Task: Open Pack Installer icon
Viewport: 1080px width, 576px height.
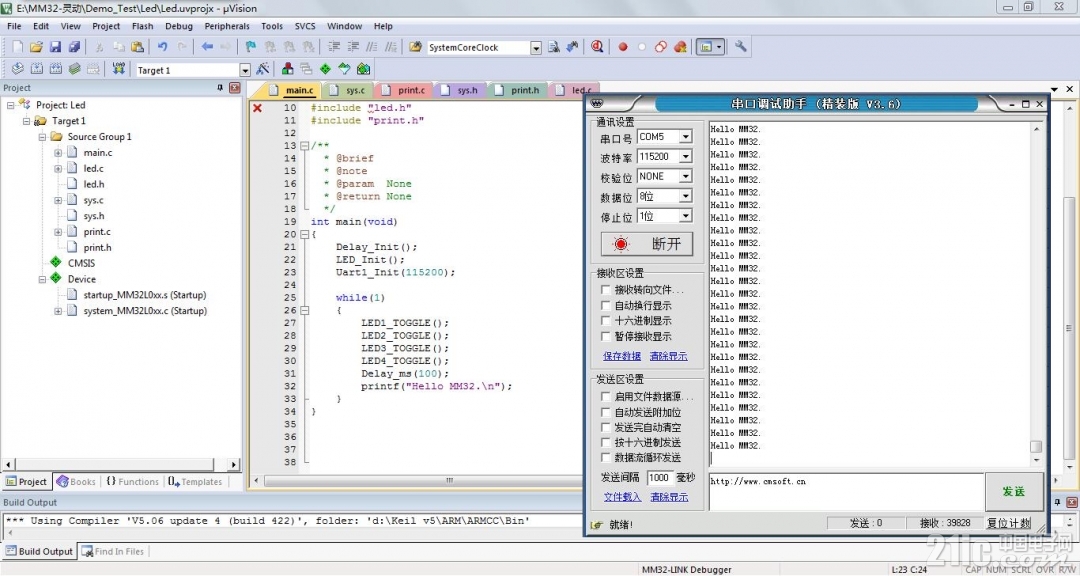Action: pyautogui.click(x=363, y=69)
